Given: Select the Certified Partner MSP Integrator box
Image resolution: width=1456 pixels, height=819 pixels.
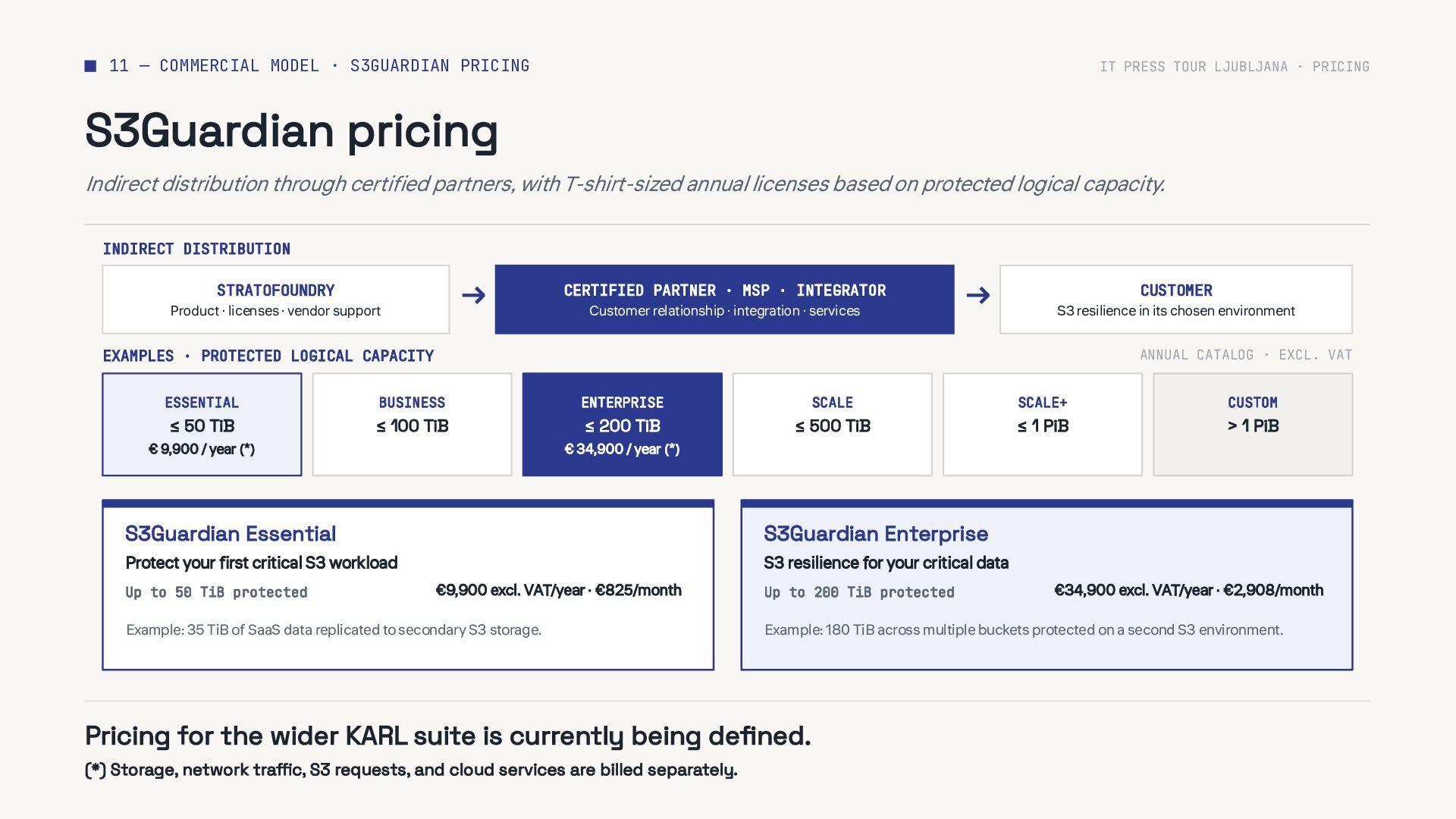Looking at the screenshot, I should (724, 300).
